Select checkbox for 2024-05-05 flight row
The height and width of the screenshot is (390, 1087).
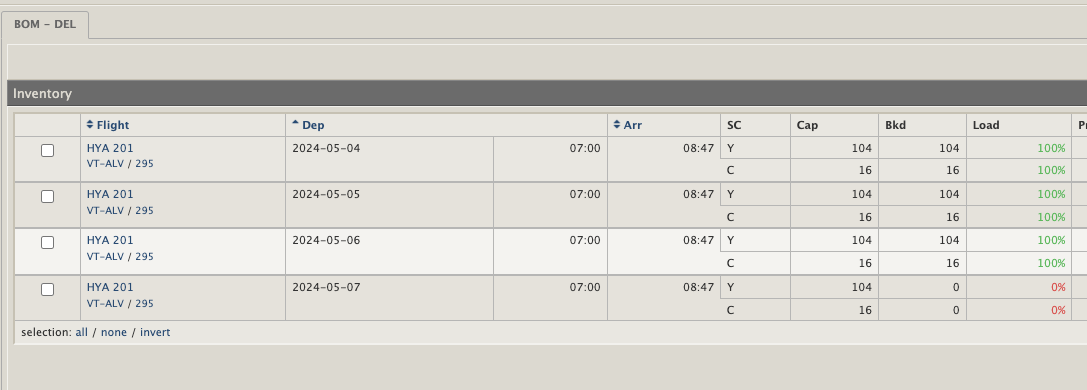(x=47, y=197)
